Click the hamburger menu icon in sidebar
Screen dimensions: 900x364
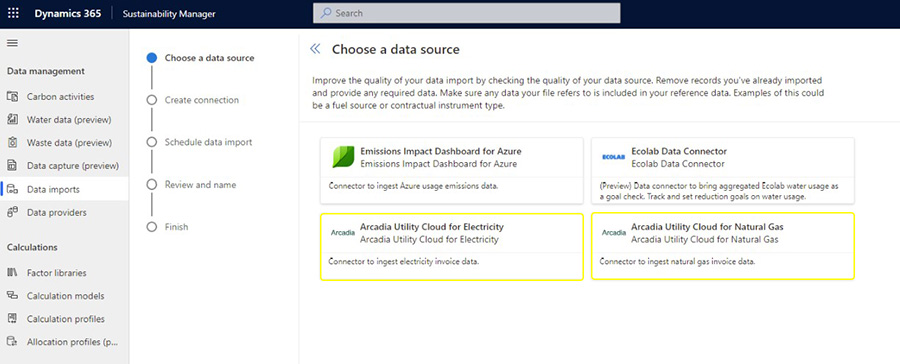coord(12,43)
